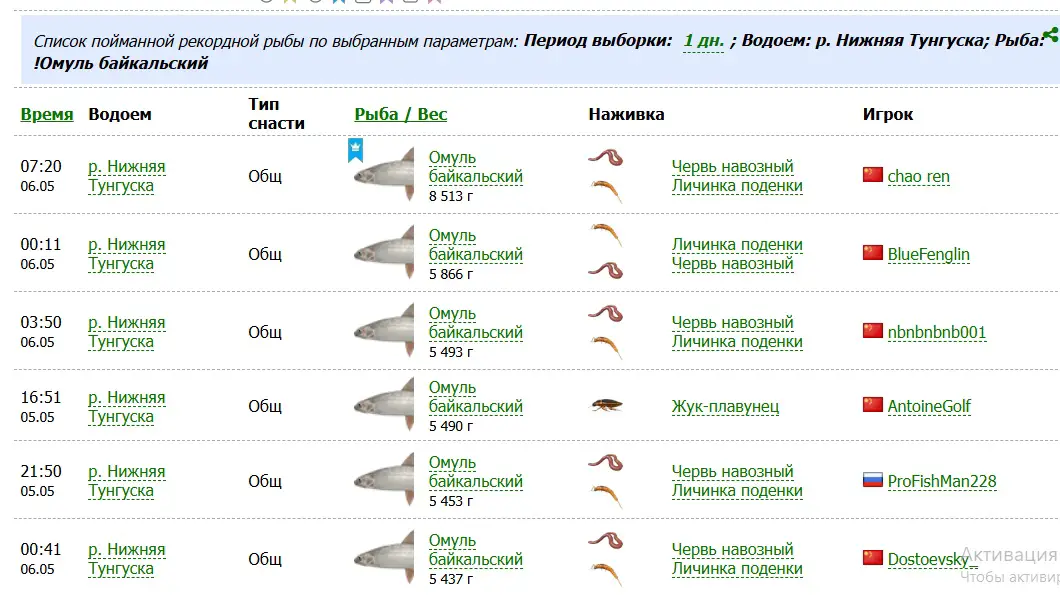Click the Russian flag beside ProFishMan228

click(x=873, y=480)
